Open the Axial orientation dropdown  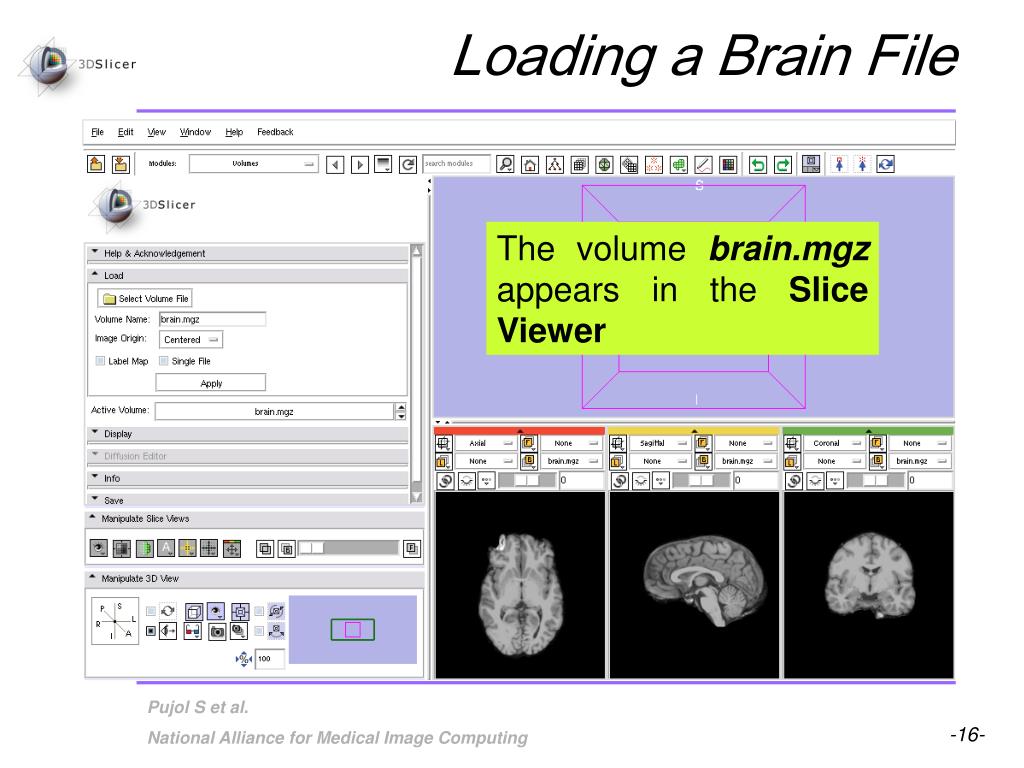(485, 443)
